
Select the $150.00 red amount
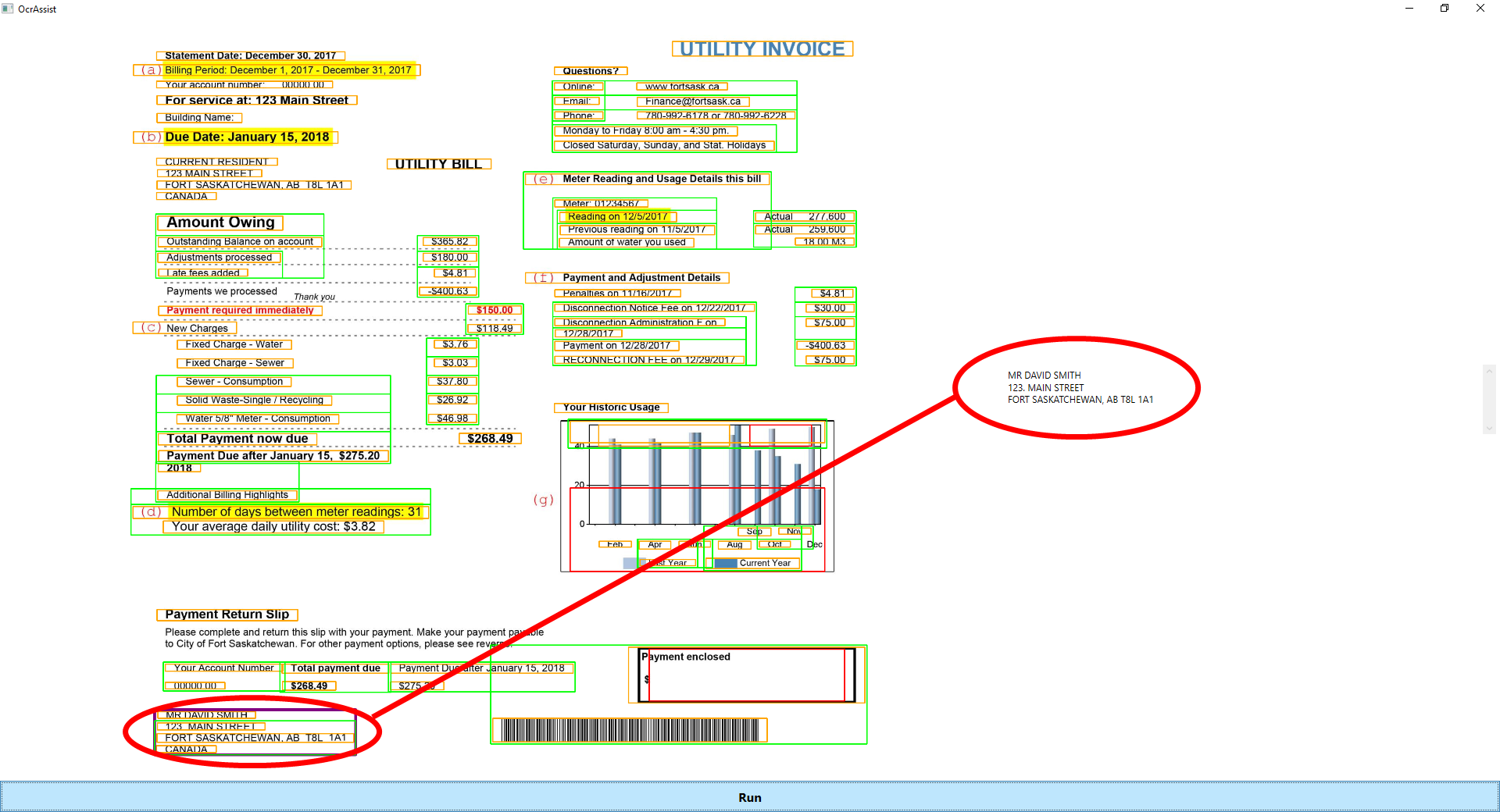coord(495,310)
